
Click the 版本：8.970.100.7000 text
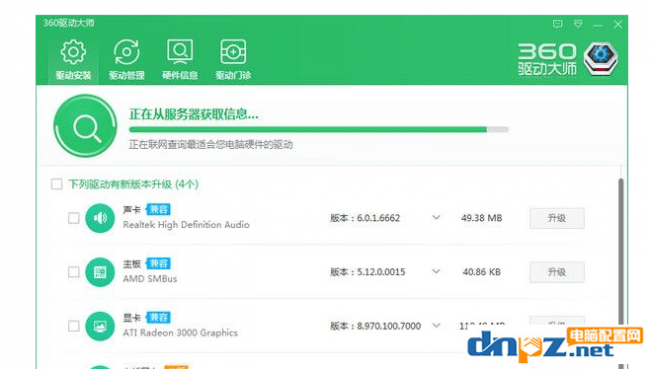375,326
